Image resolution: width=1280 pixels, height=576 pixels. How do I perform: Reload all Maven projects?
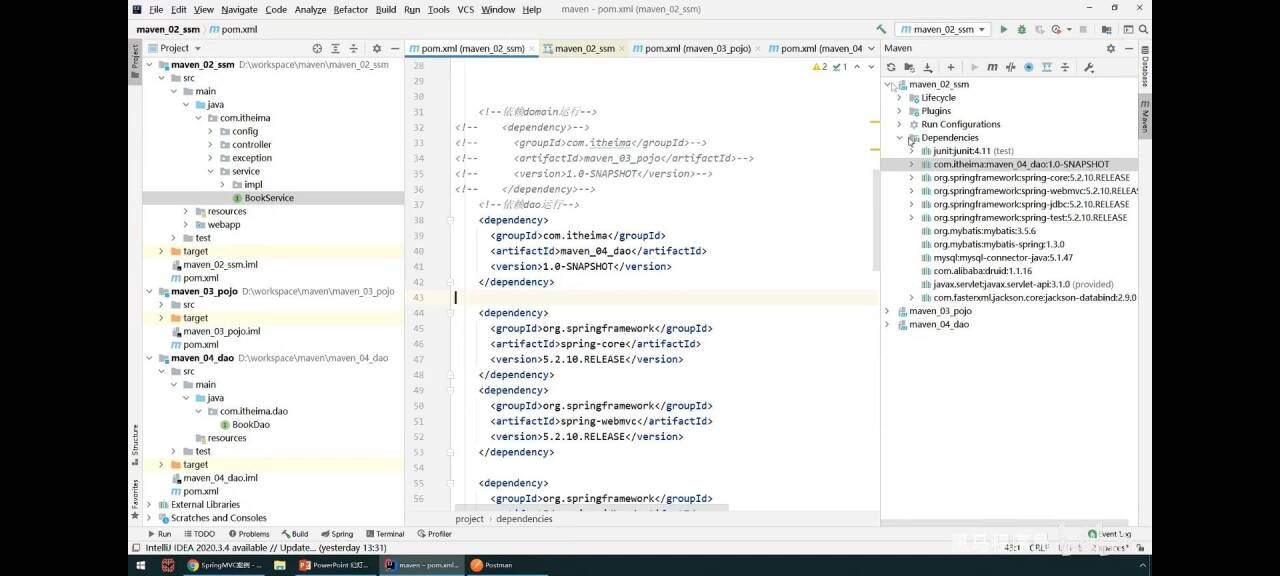pyautogui.click(x=891, y=67)
